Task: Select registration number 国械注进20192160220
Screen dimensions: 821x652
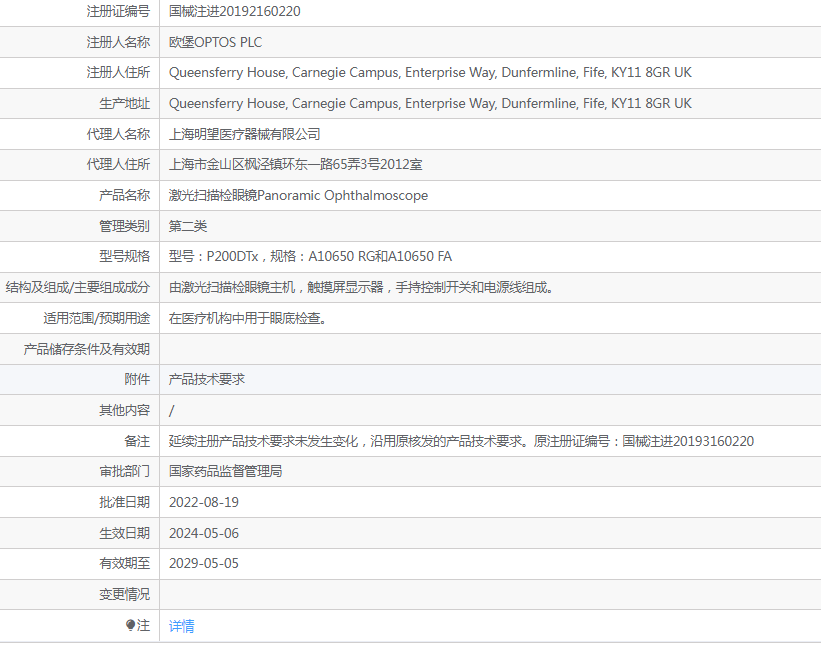Action: [235, 12]
